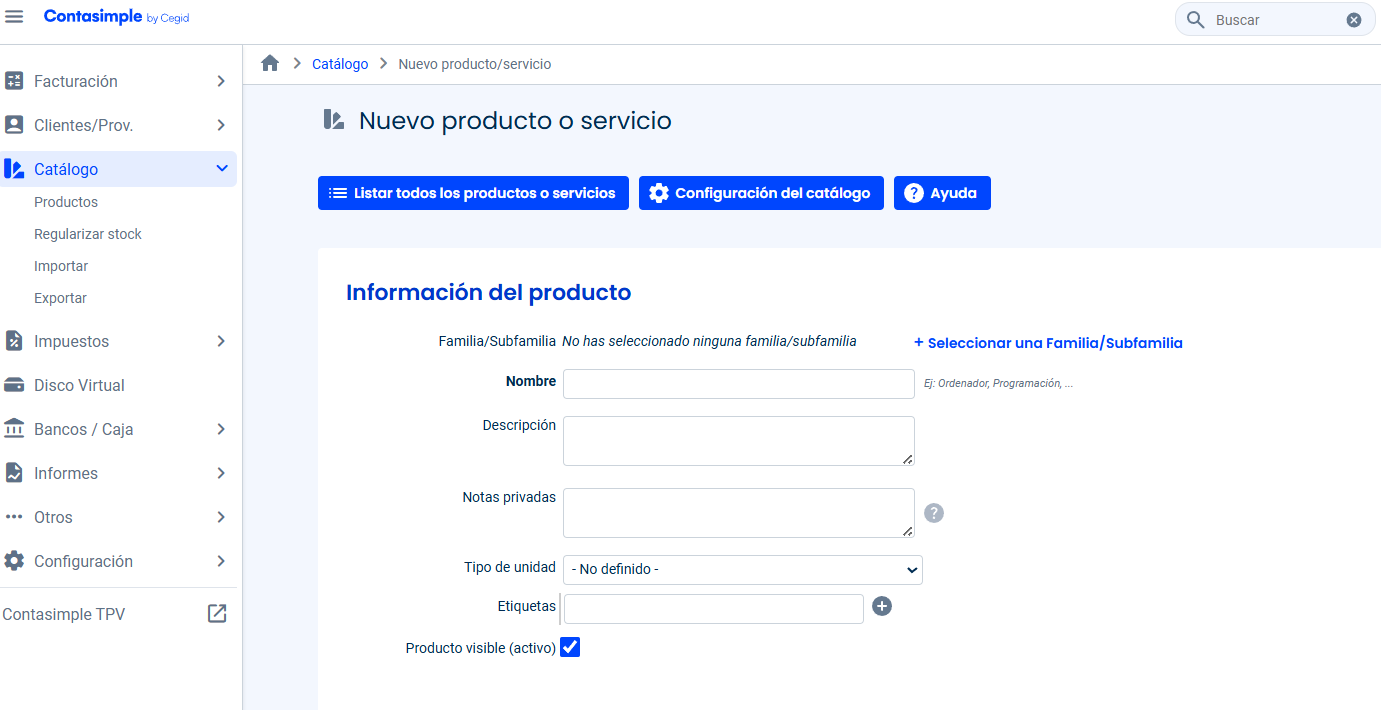Click the Ayuda button
Image resolution: width=1381 pixels, height=710 pixels.
point(941,193)
